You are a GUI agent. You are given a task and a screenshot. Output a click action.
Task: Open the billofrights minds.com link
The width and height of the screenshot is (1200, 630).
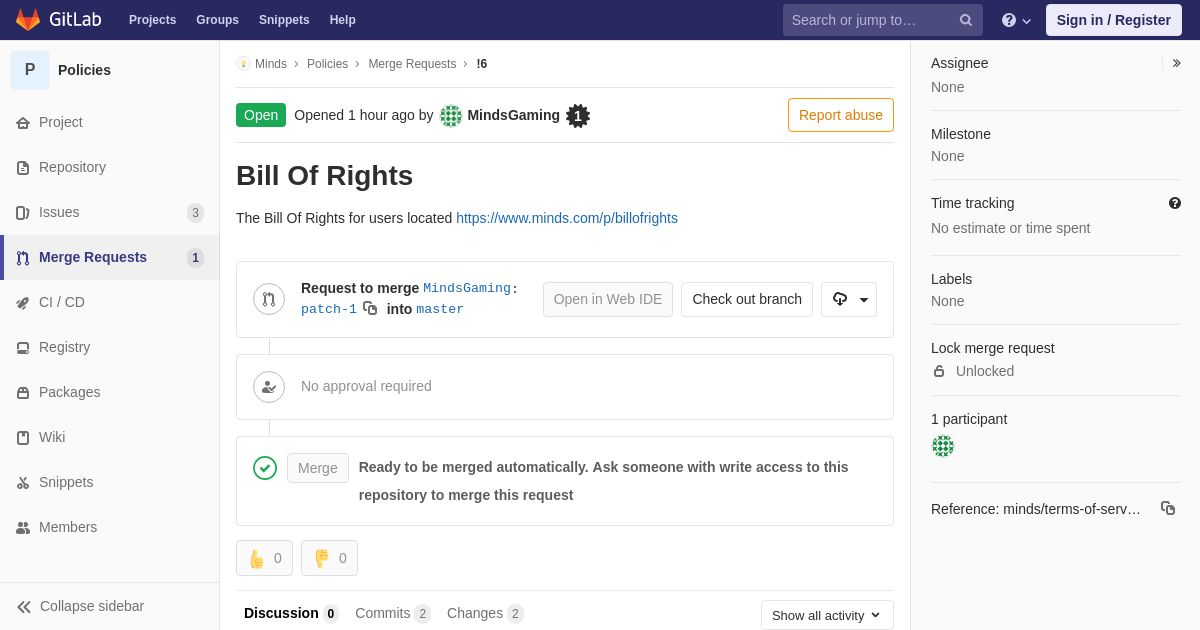[x=567, y=218]
